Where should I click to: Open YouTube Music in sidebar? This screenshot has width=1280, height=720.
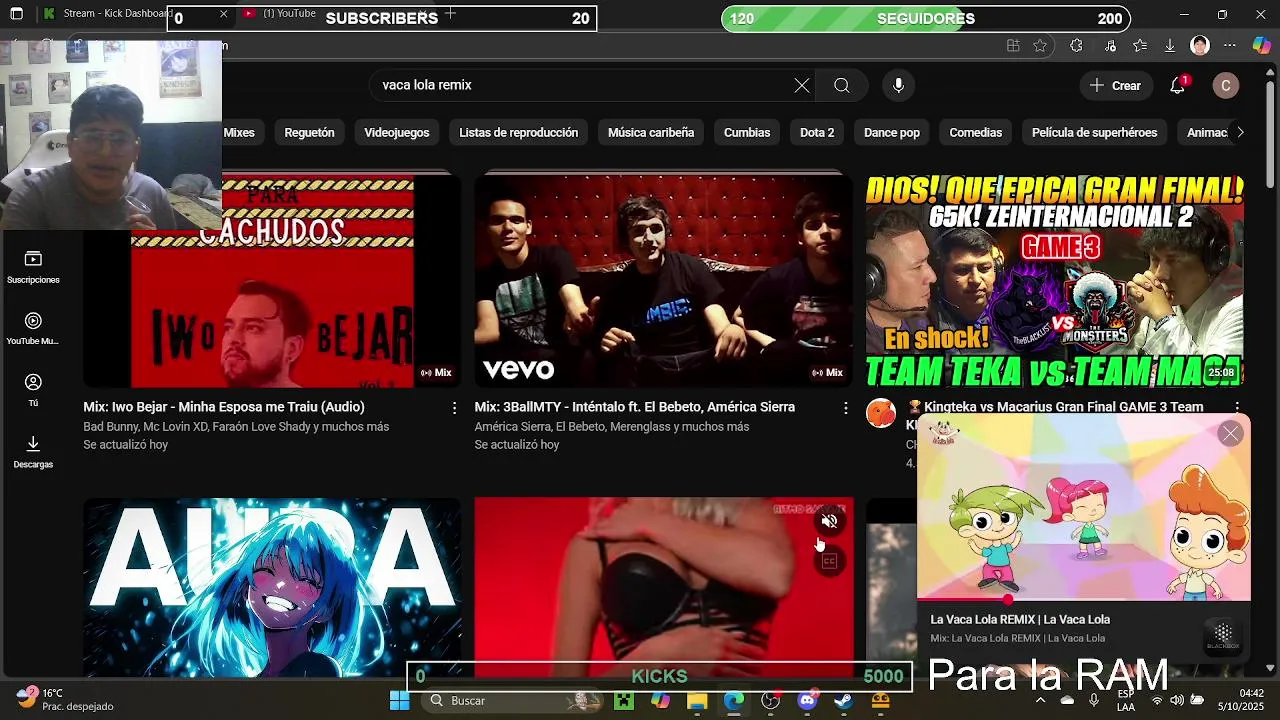[33, 328]
